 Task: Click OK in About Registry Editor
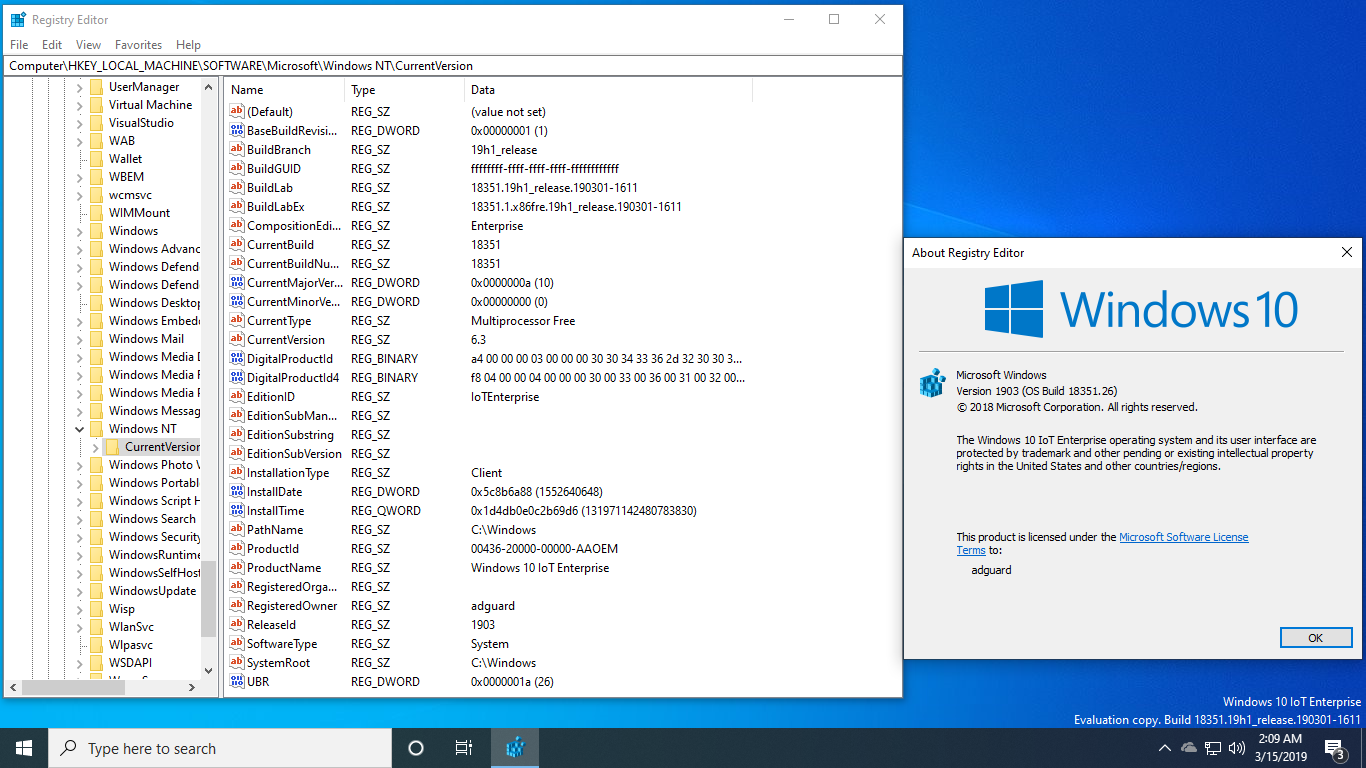coord(1315,637)
